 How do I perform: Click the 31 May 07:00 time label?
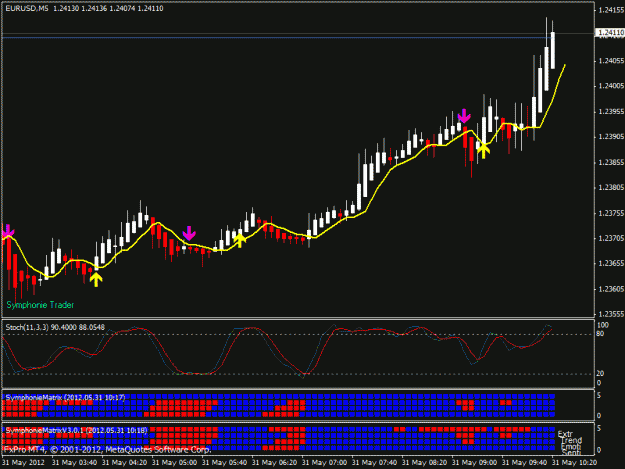click(x=324, y=463)
